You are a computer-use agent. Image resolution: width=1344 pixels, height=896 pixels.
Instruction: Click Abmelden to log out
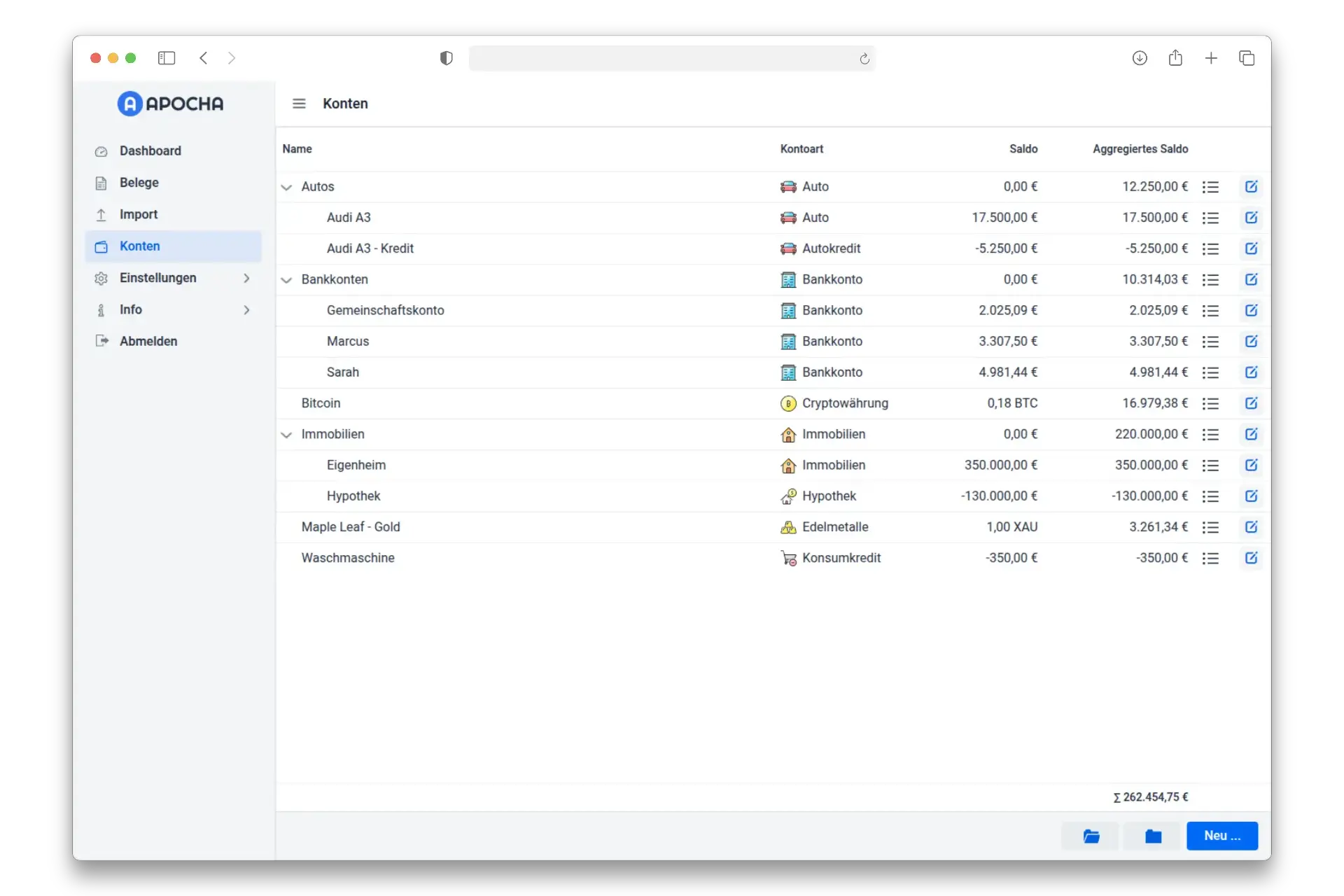[148, 341]
